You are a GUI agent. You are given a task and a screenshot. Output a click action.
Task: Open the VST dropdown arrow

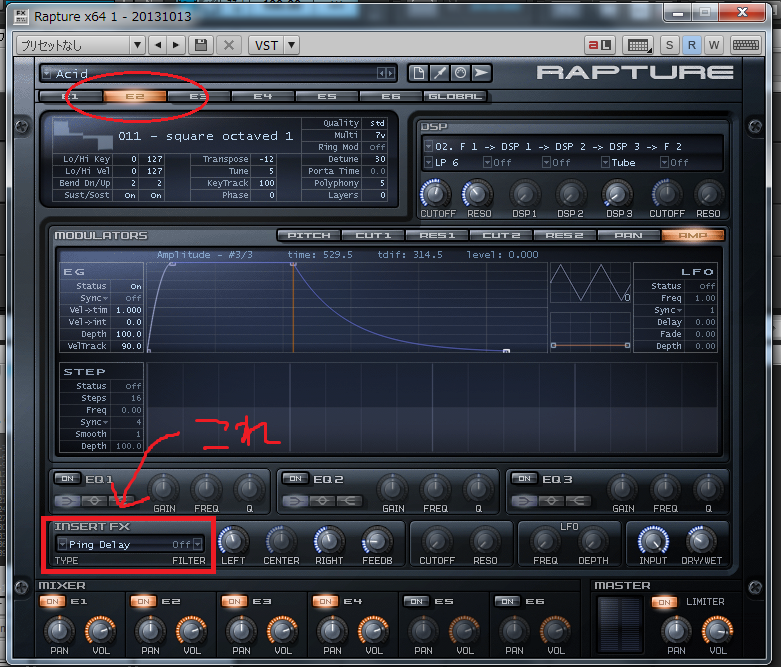[x=291, y=45]
